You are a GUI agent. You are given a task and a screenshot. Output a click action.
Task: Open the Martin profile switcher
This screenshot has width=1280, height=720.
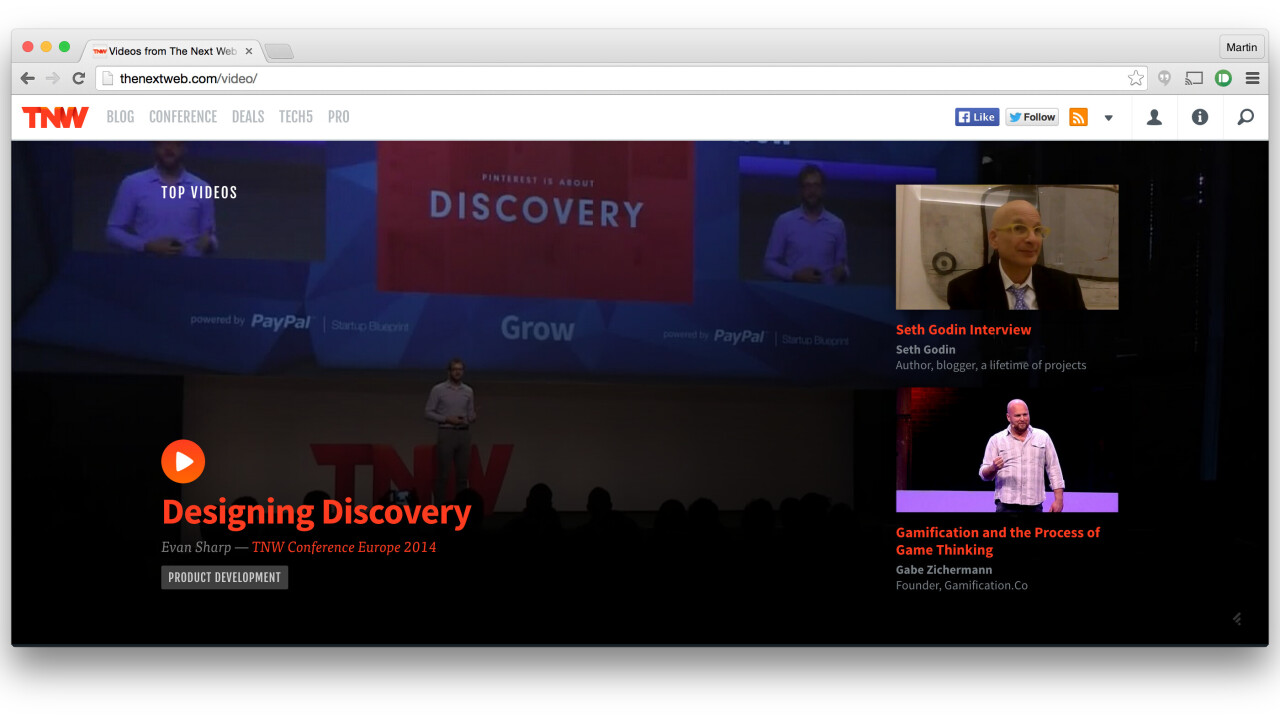click(x=1241, y=47)
